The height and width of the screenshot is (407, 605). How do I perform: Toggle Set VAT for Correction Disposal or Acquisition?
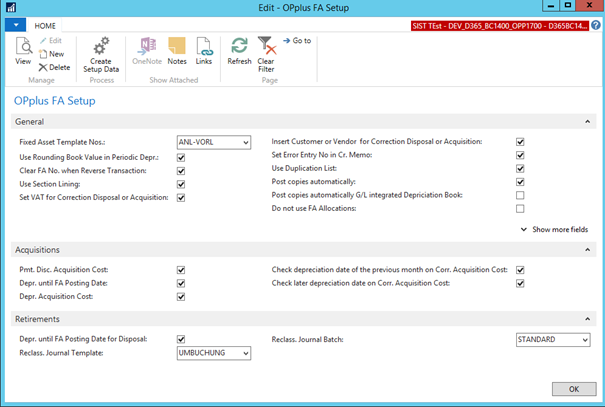coord(181,198)
